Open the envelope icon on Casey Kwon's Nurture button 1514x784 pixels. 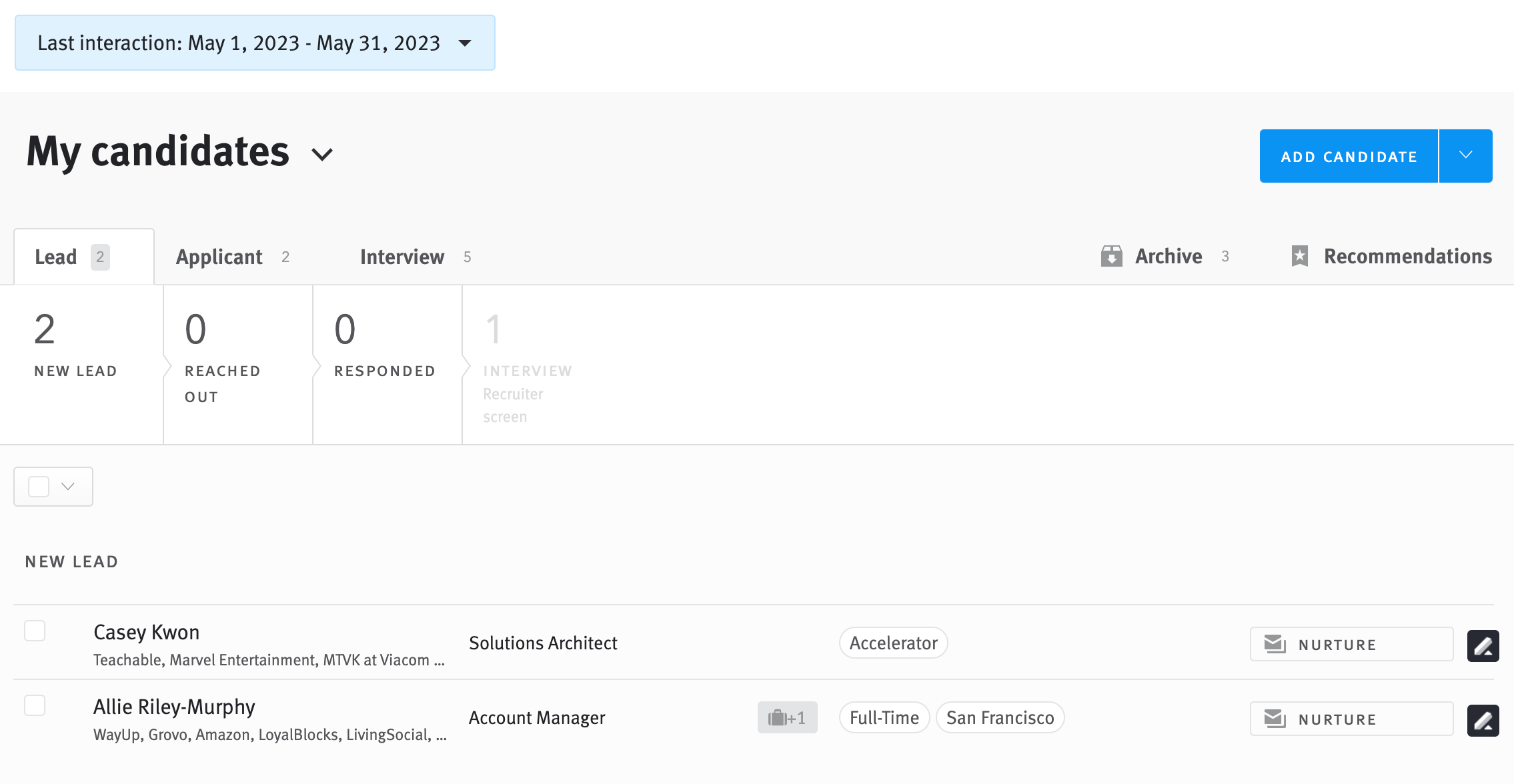1274,644
